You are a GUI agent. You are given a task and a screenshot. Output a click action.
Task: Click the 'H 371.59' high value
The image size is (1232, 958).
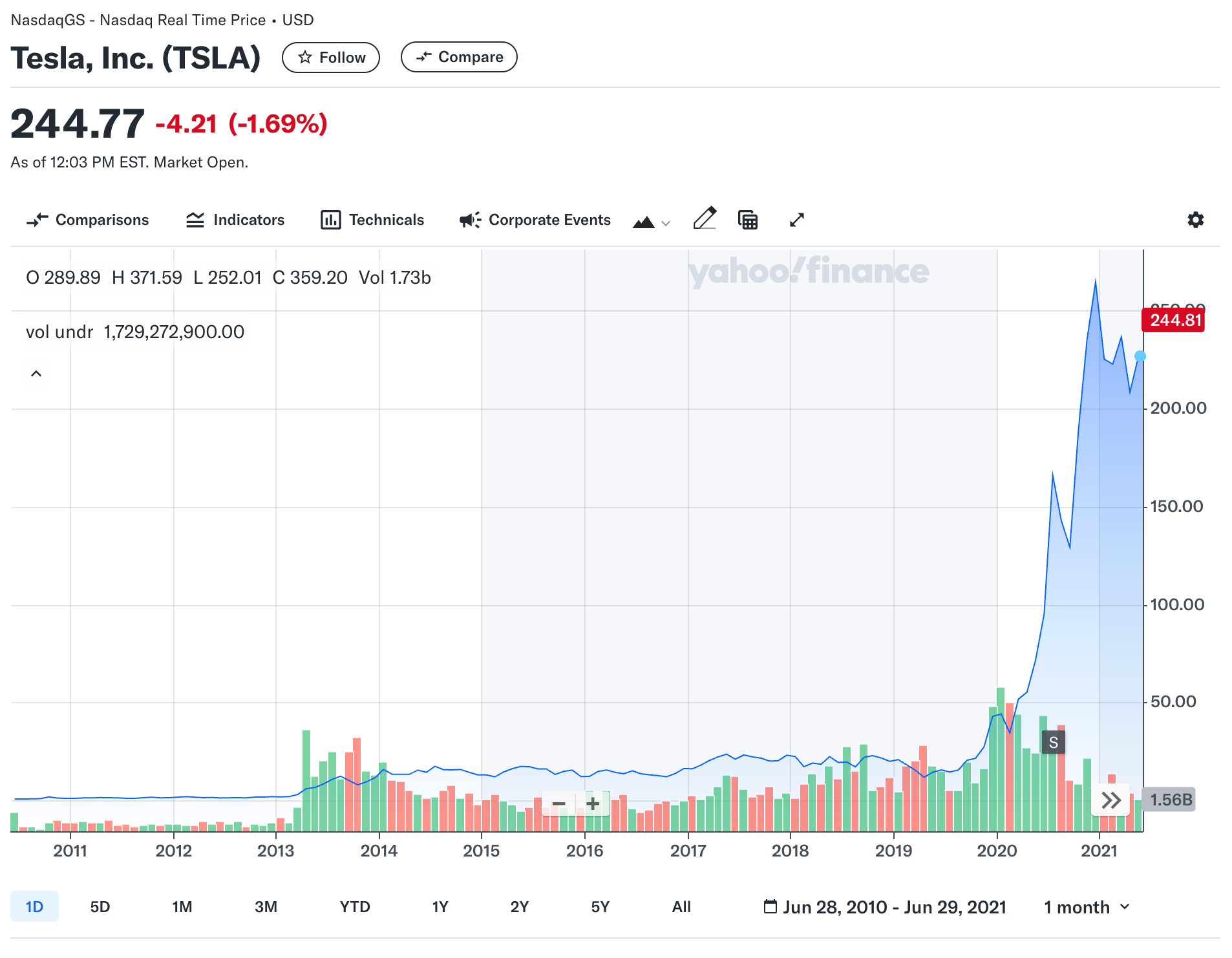pyautogui.click(x=147, y=277)
